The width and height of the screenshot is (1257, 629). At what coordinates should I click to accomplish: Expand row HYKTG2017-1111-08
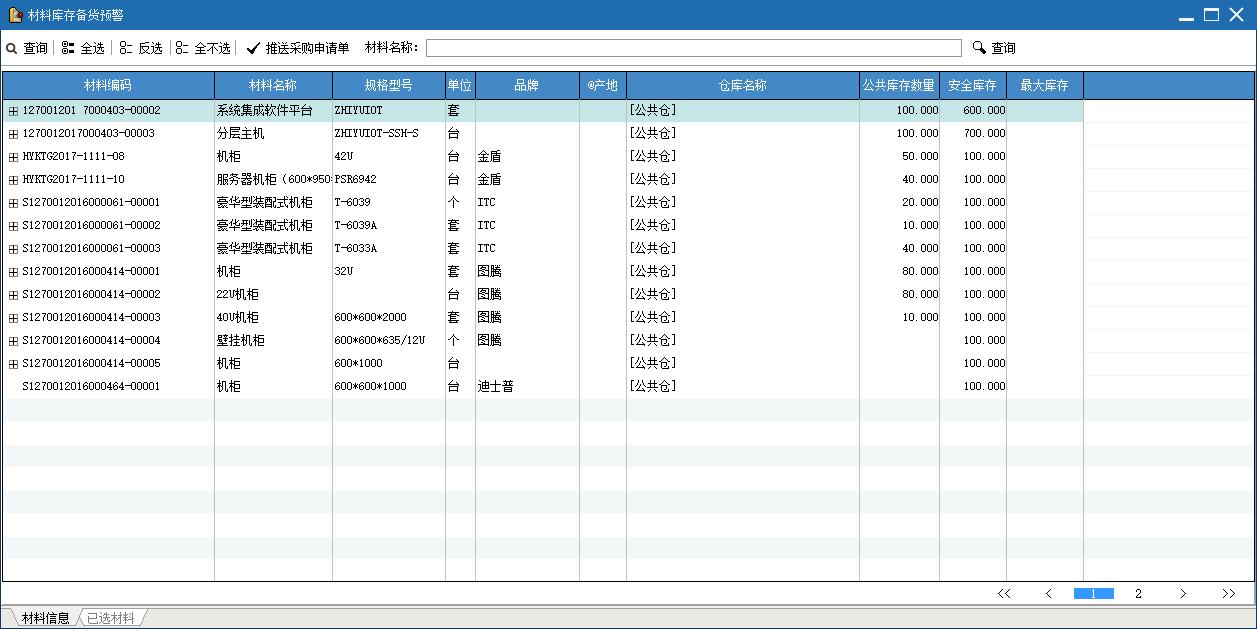[x=13, y=157]
